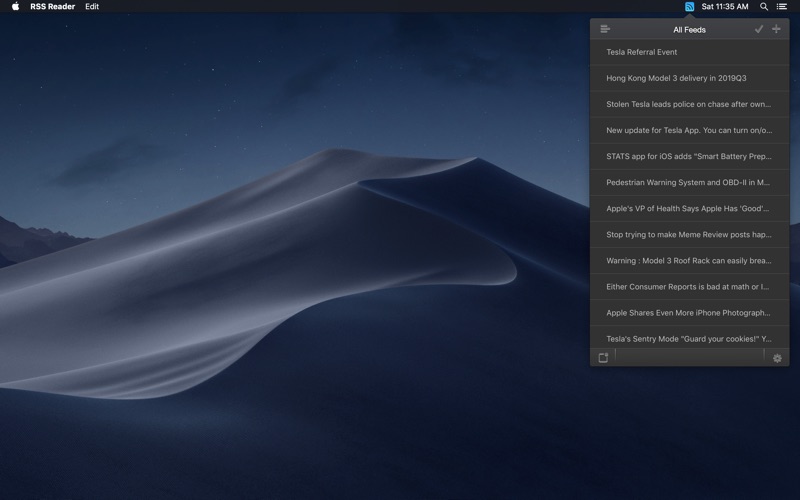The height and width of the screenshot is (500, 800).
Task: Open the Edit menu
Action: [92, 6]
